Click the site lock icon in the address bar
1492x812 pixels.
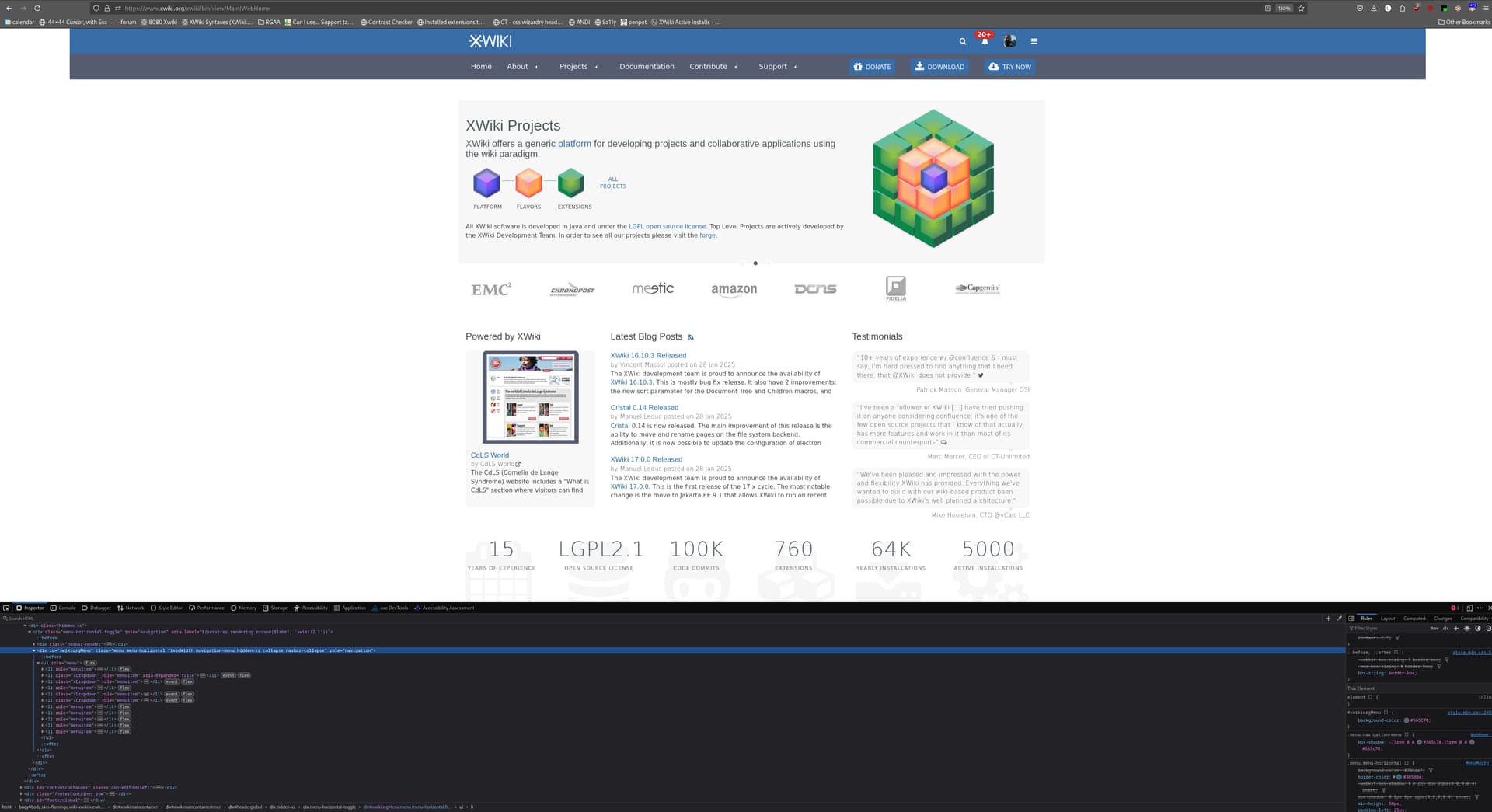tap(107, 8)
